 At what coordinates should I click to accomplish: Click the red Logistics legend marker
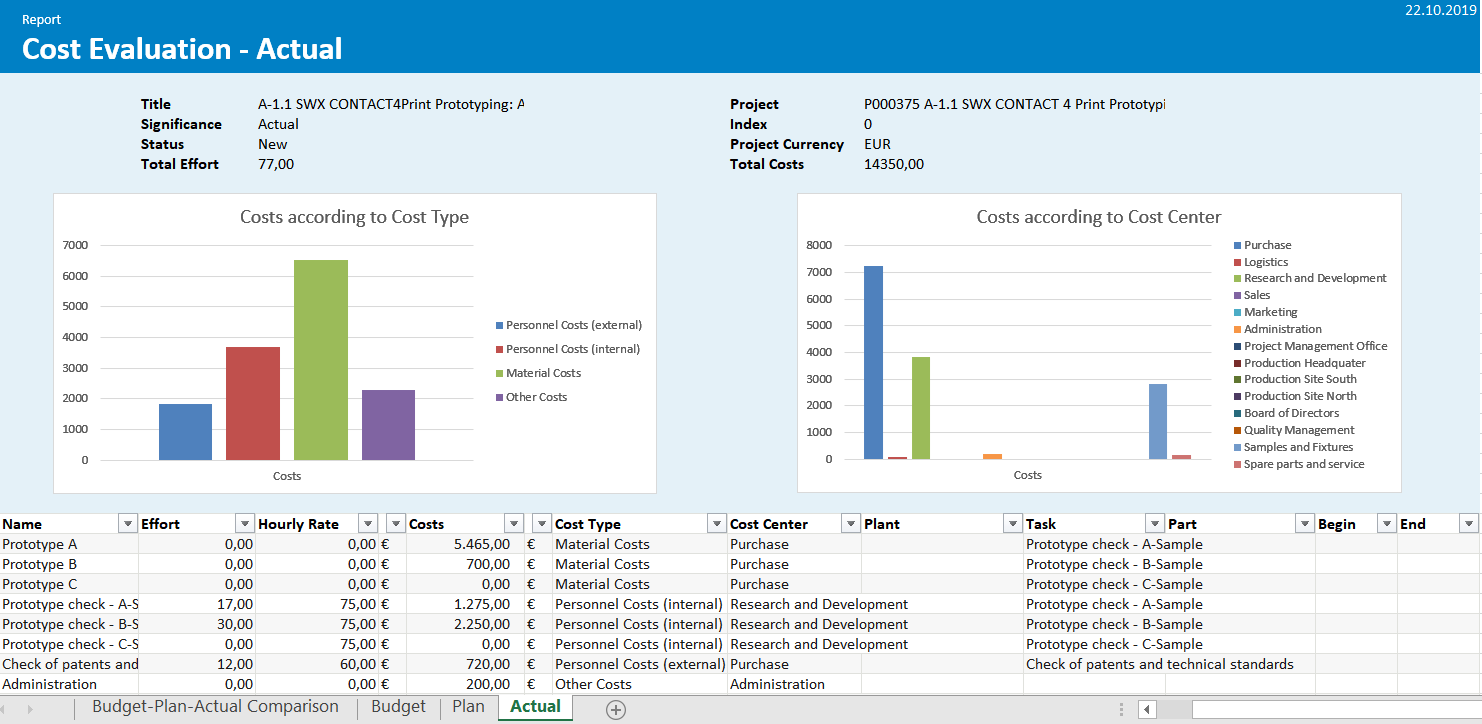coord(1237,261)
